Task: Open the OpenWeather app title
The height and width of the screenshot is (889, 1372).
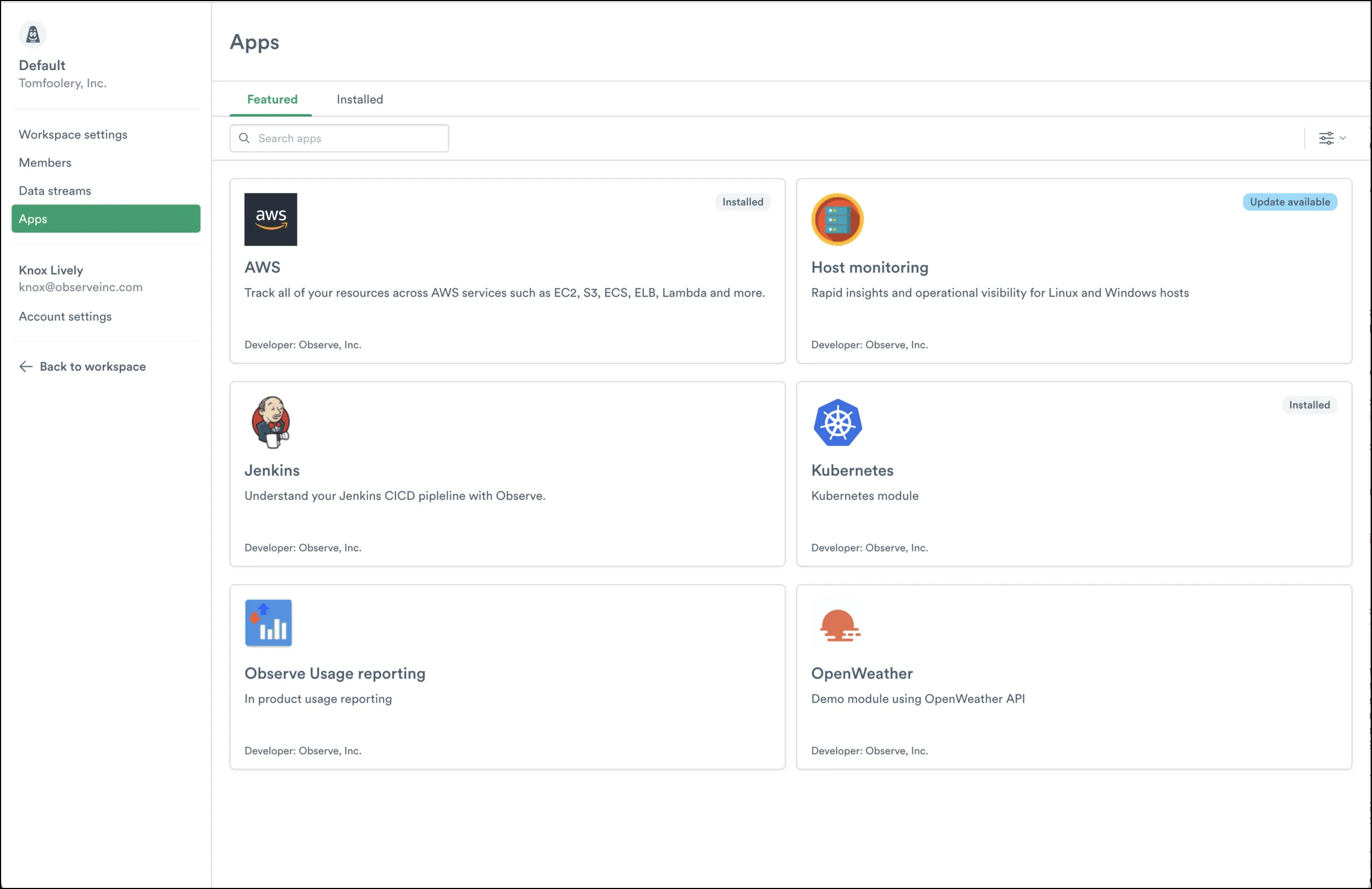Action: pyautogui.click(x=862, y=674)
